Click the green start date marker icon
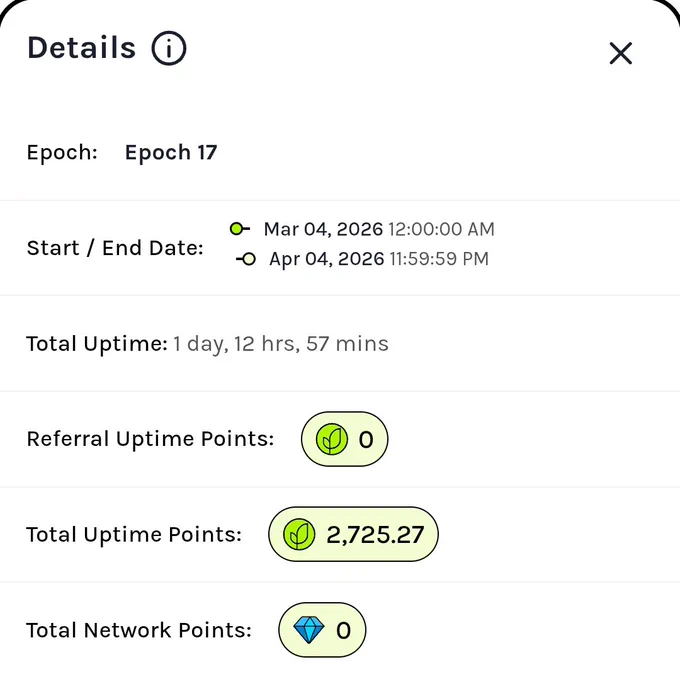This screenshot has height=679, width=680. (x=239, y=229)
